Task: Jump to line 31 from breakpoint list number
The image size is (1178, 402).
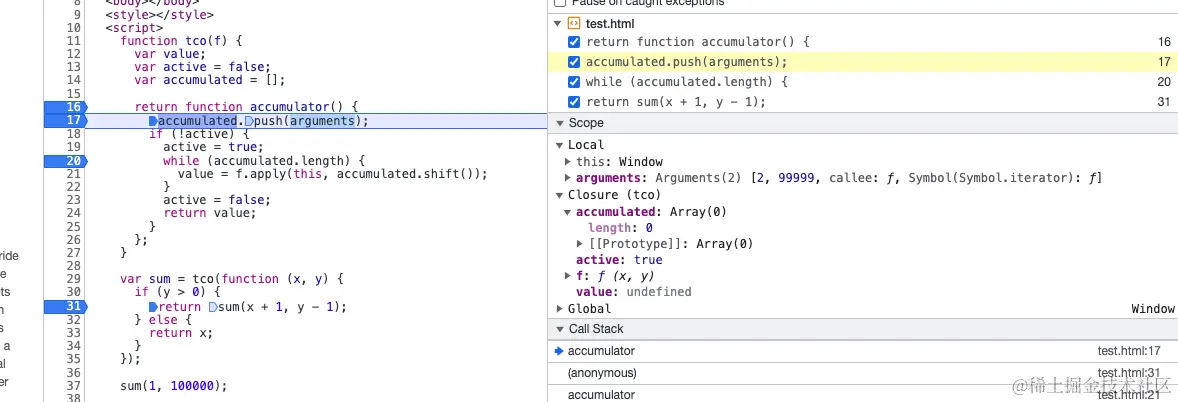Action: coord(1164,101)
